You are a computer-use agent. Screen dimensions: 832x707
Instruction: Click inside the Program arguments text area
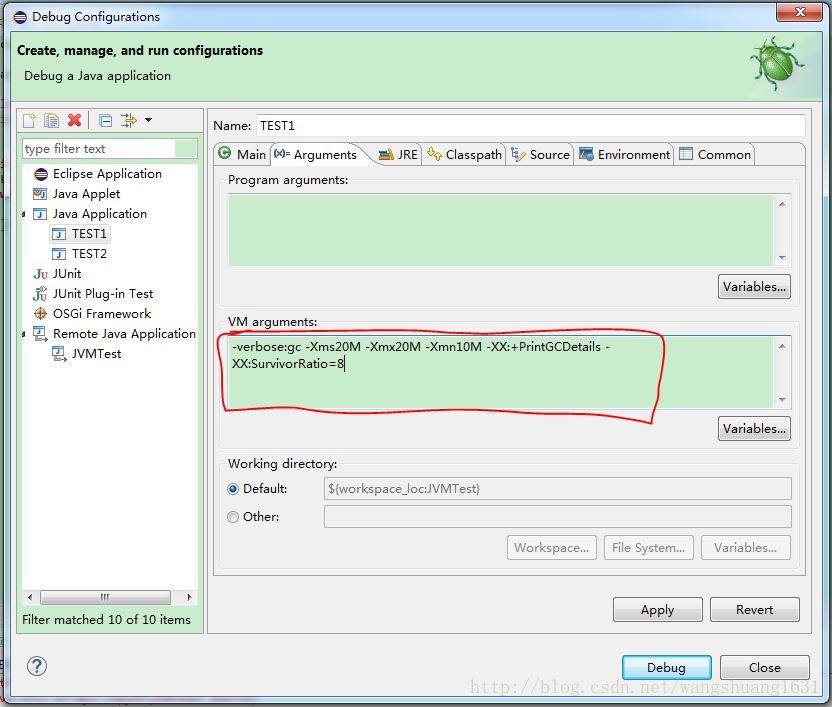(500, 230)
